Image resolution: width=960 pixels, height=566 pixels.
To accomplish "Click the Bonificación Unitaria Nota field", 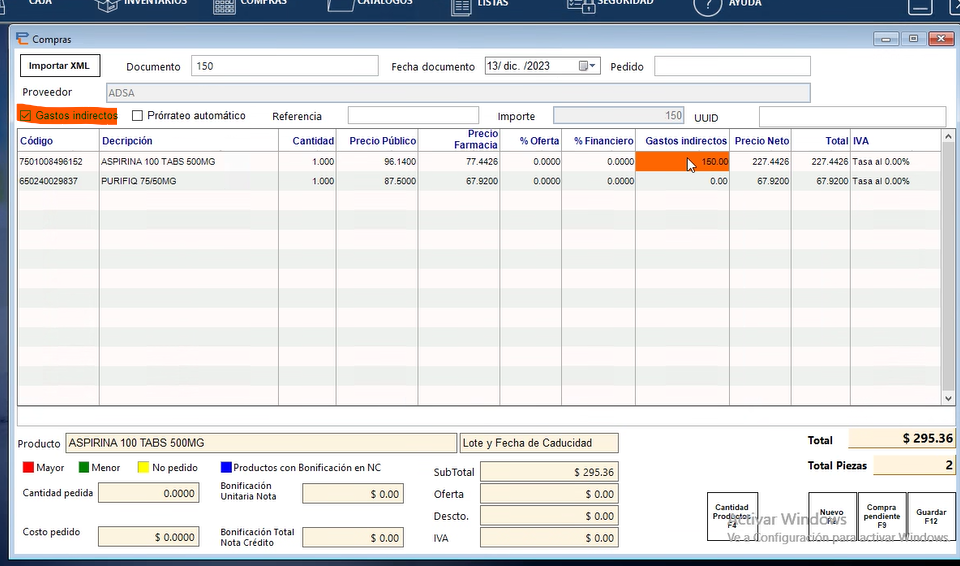I will [x=353, y=494].
